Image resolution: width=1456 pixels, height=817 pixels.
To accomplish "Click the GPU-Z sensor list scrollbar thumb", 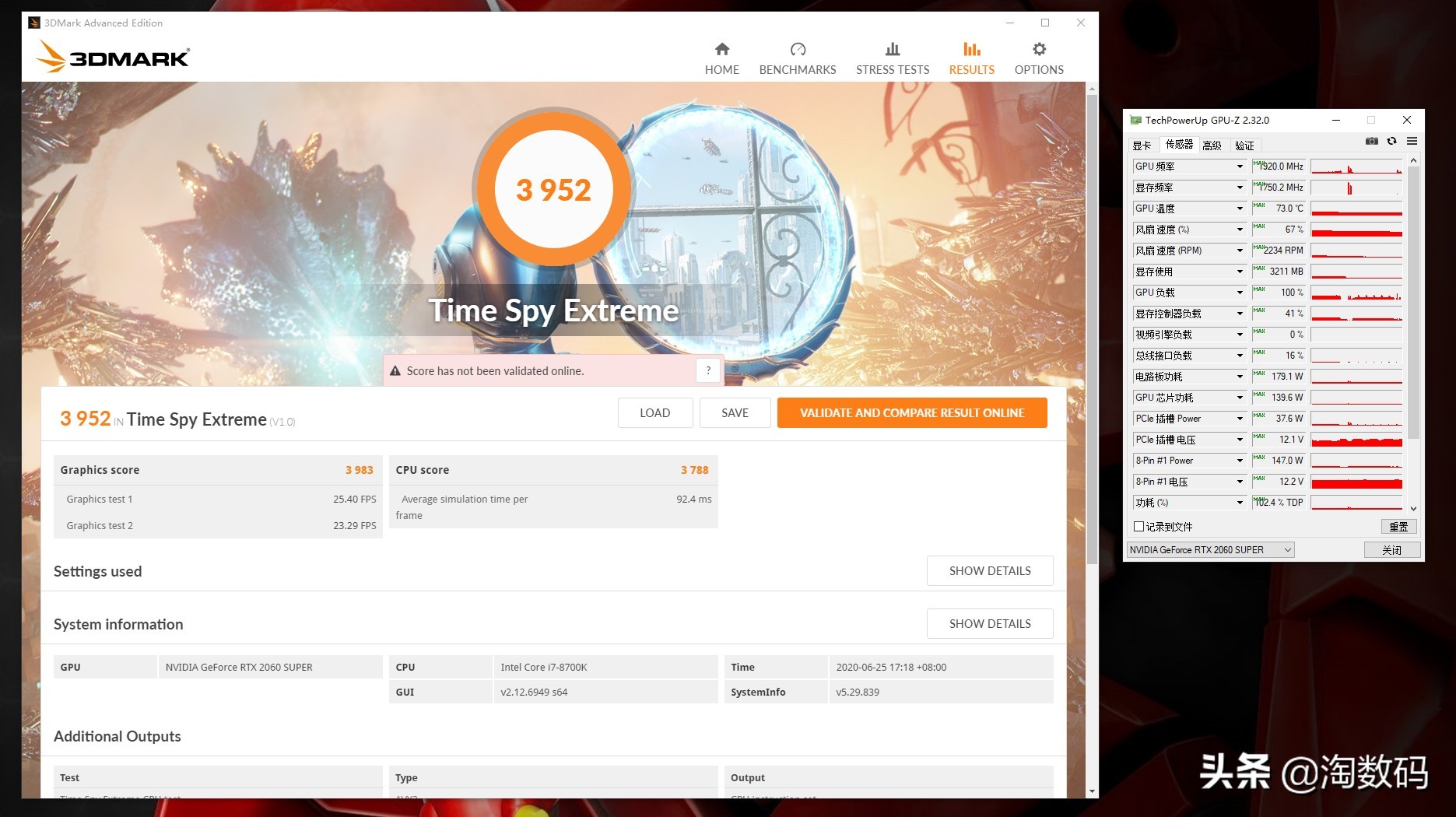I will tap(1413, 302).
